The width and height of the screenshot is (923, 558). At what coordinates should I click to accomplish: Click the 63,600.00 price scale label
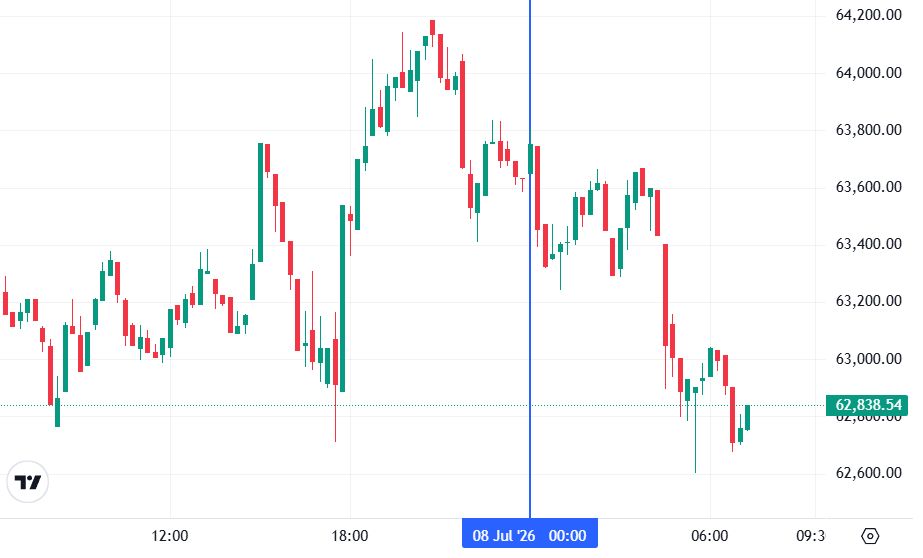[x=868, y=187]
